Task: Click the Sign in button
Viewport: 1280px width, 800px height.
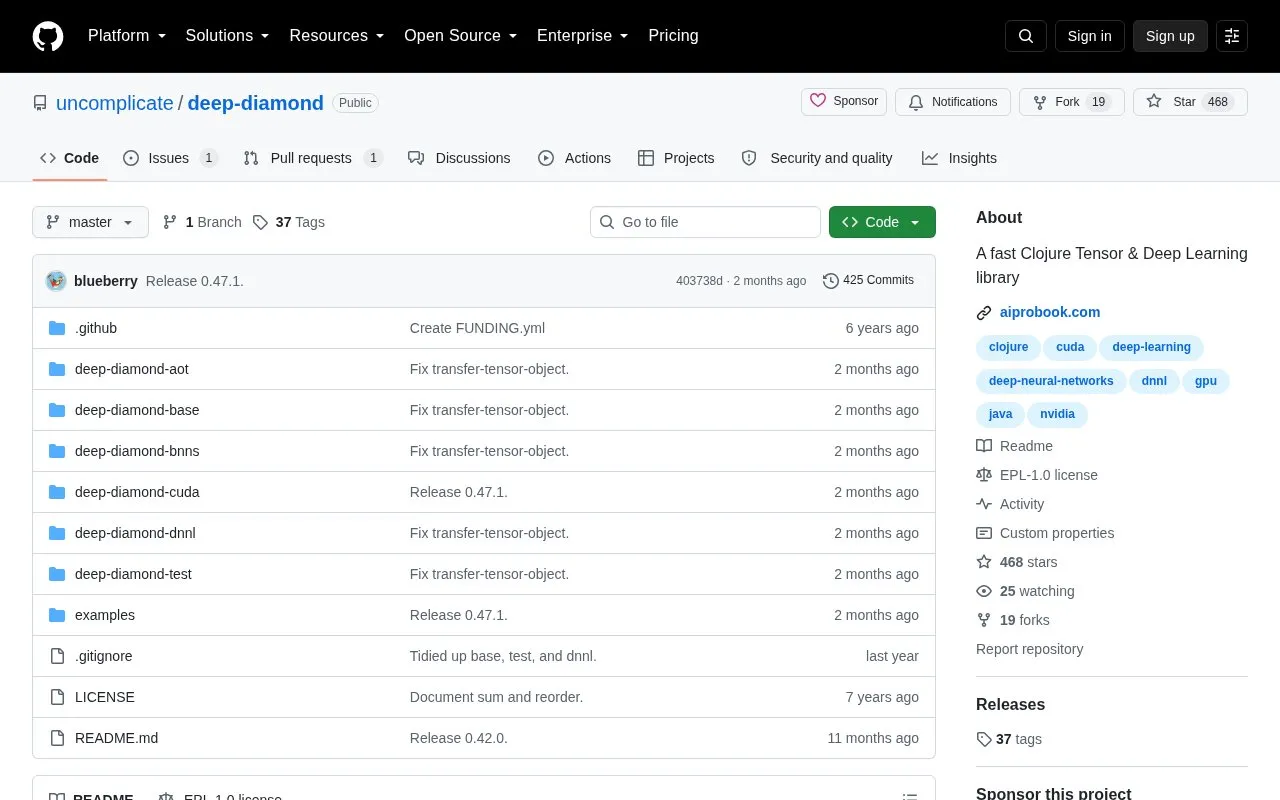Action: [x=1089, y=36]
